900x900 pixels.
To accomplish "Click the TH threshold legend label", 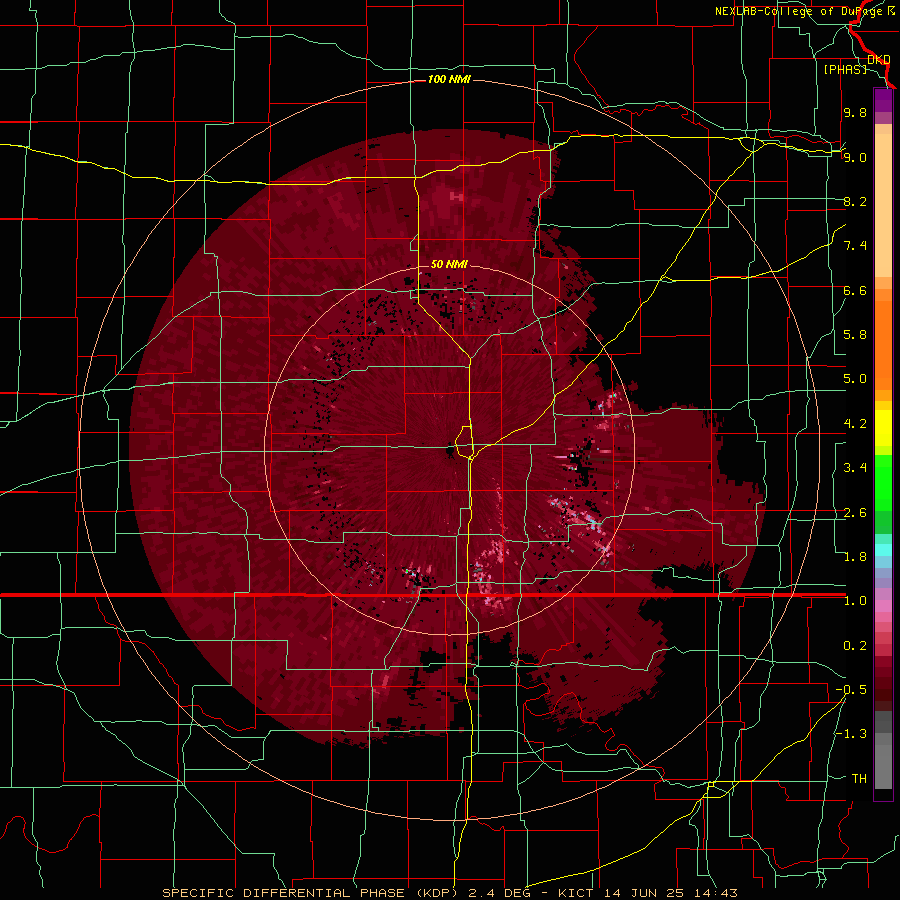I will 859,778.
